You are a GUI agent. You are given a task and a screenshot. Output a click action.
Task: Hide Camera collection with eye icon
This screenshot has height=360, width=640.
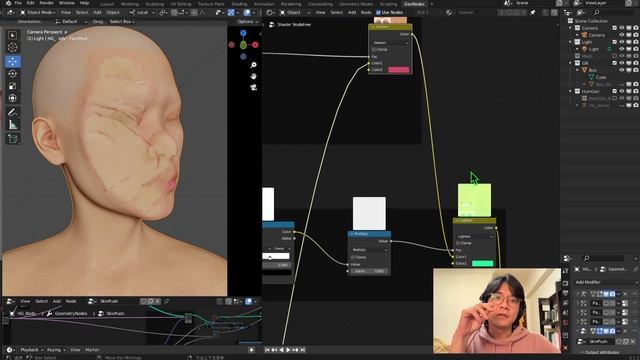[622, 28]
